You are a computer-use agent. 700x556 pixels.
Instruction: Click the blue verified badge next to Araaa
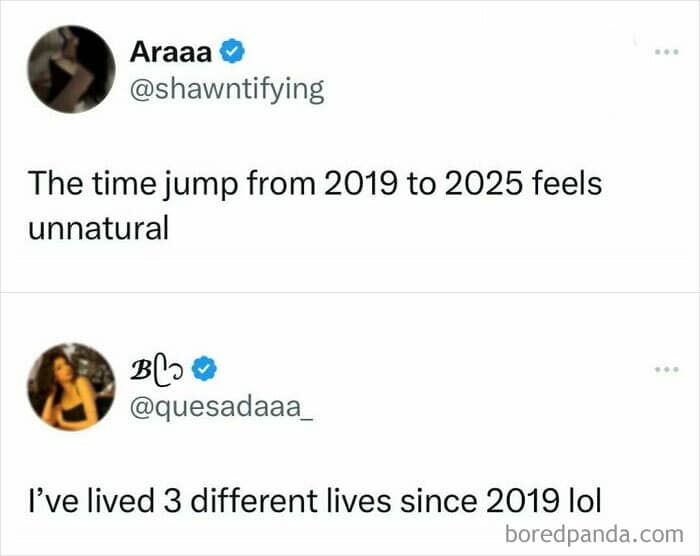click(232, 51)
